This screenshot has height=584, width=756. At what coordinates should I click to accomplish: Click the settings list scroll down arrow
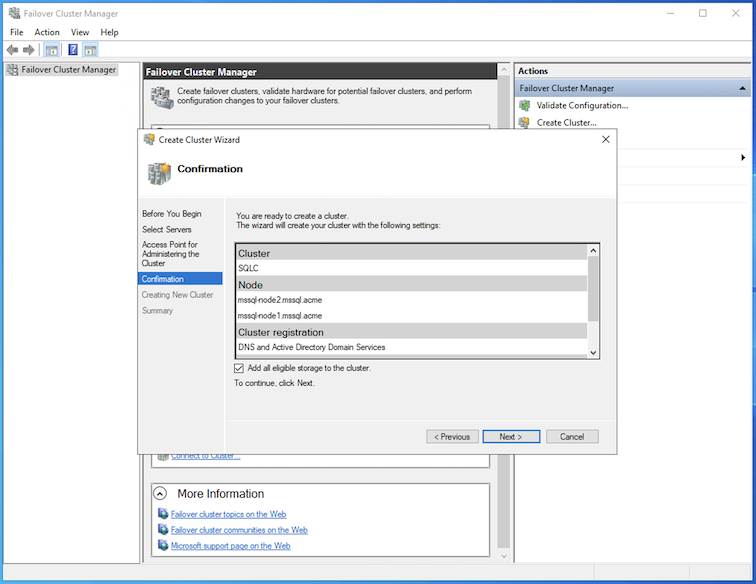[x=593, y=353]
